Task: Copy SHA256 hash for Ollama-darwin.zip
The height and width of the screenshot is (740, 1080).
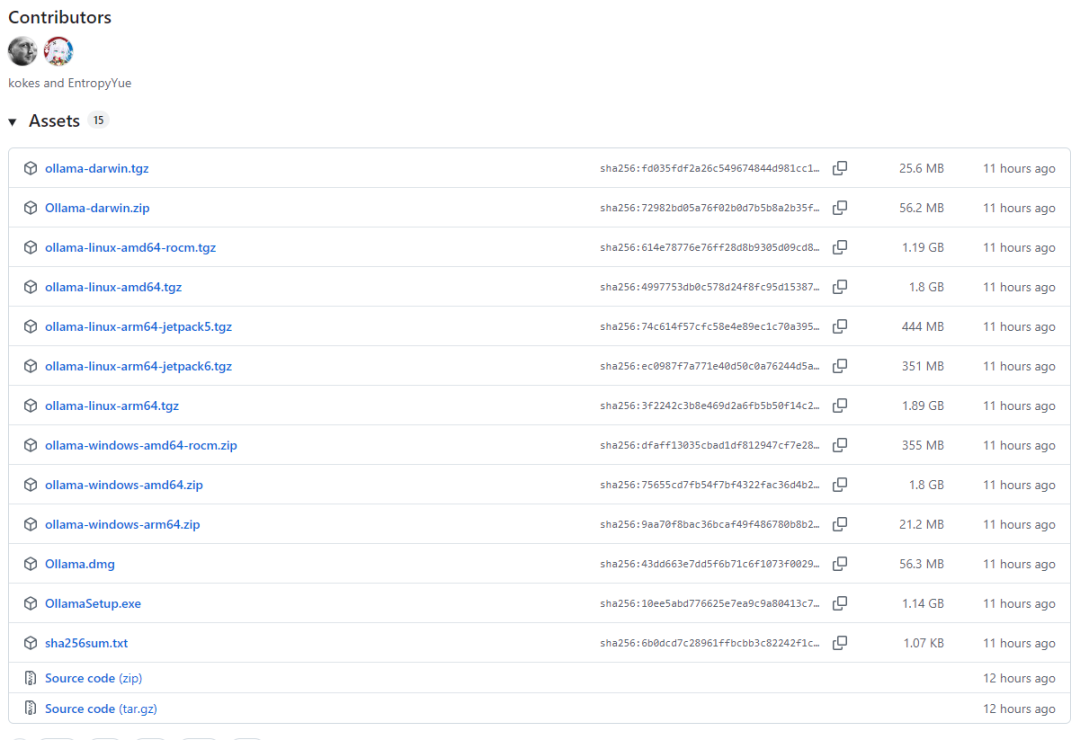Action: point(840,207)
